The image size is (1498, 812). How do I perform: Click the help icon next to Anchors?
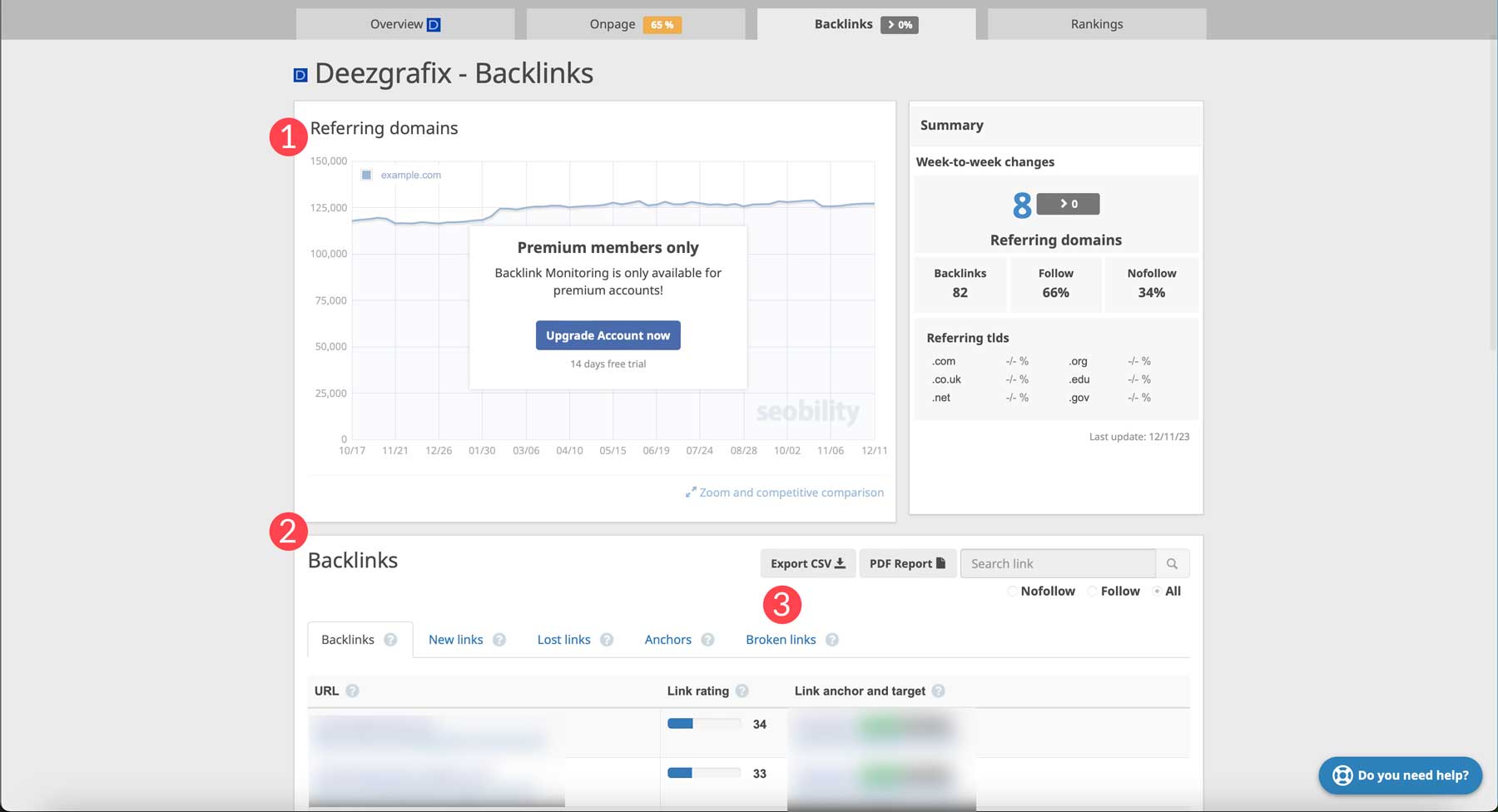point(708,640)
